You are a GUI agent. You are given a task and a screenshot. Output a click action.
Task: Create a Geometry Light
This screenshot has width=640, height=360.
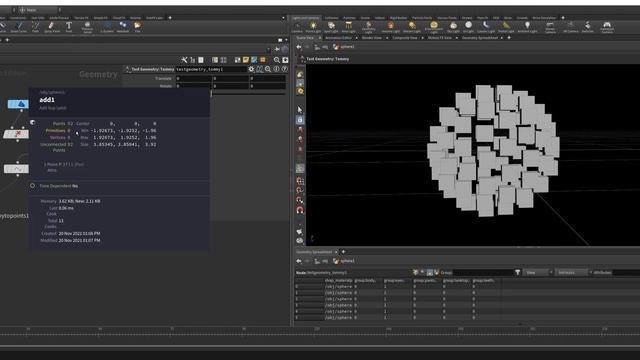pyautogui.click(x=369, y=27)
